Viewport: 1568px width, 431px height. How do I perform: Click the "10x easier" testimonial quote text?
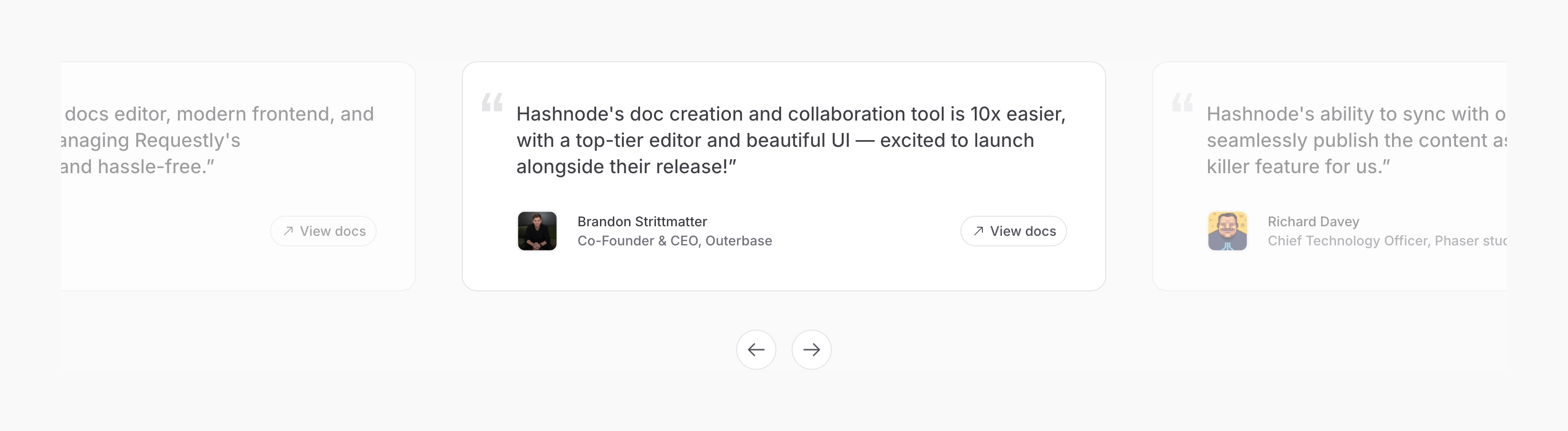coord(791,114)
